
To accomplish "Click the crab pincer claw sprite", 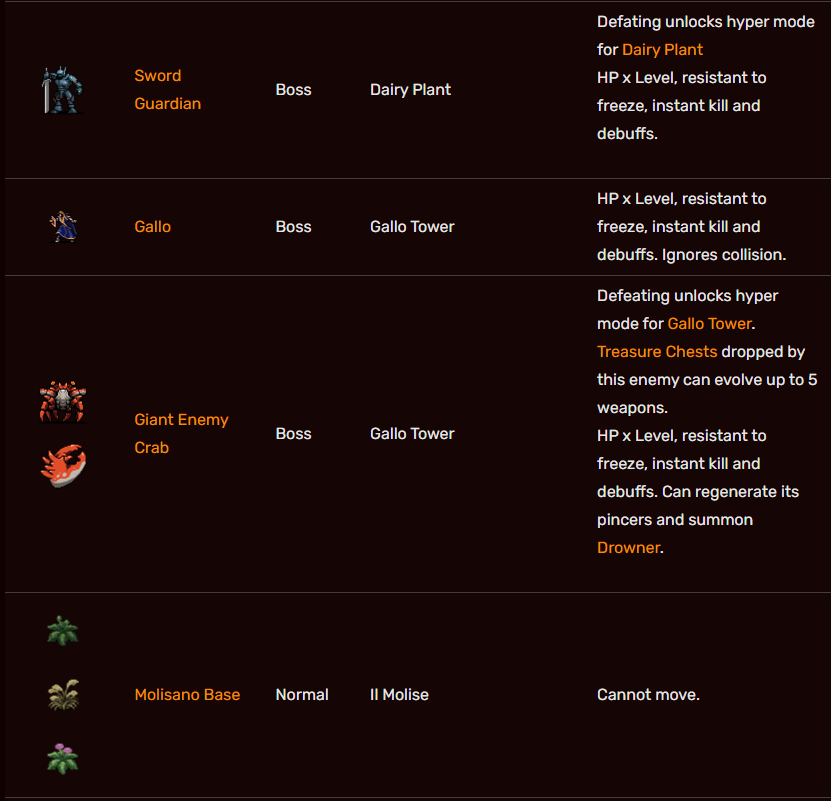I will click(63, 466).
